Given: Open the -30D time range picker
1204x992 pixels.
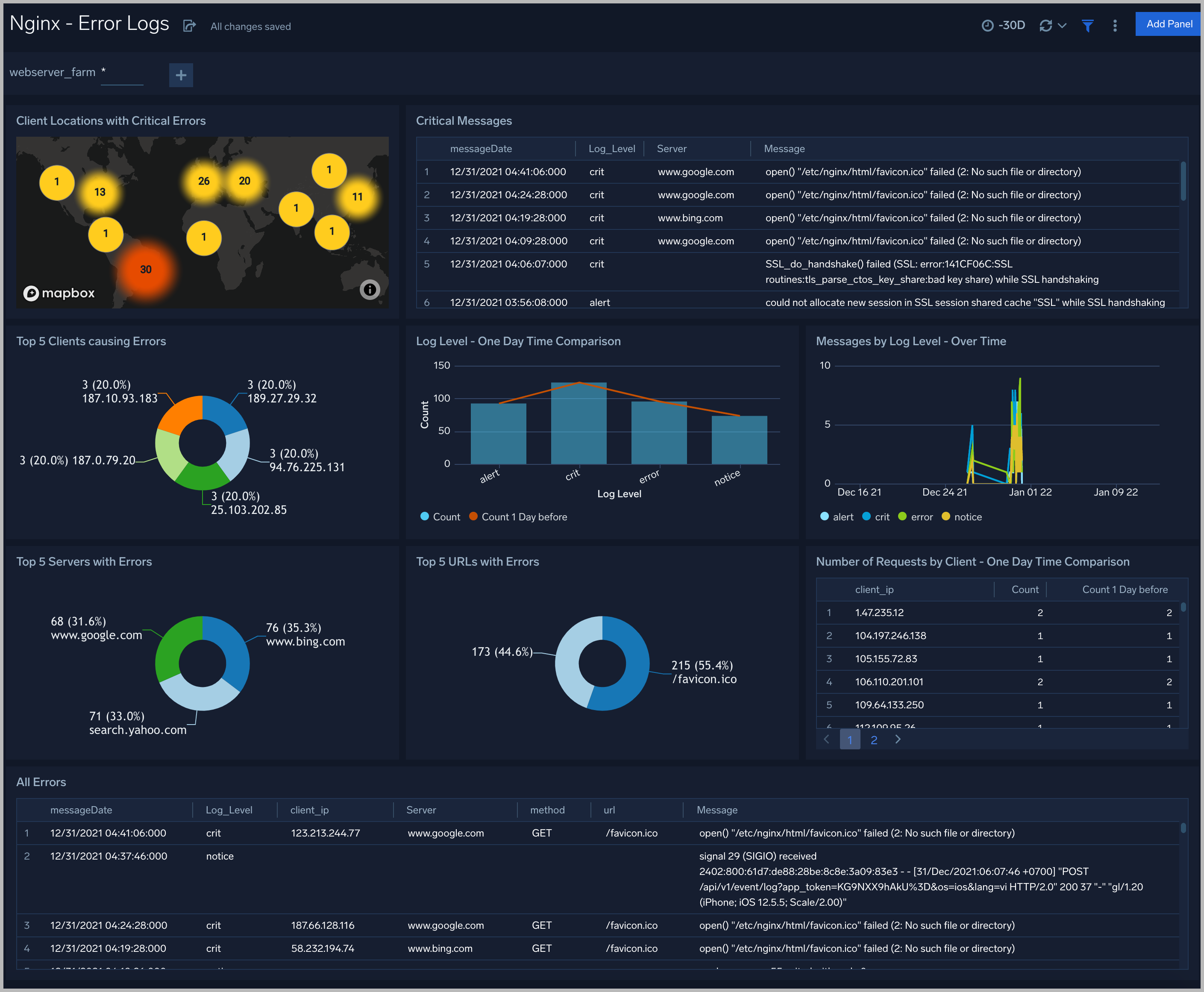Looking at the screenshot, I should [x=1004, y=25].
